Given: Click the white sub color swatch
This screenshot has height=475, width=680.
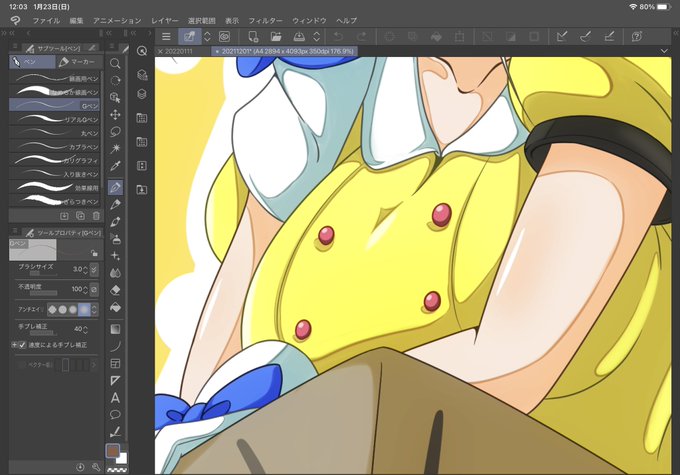Looking at the screenshot, I should click(123, 459).
